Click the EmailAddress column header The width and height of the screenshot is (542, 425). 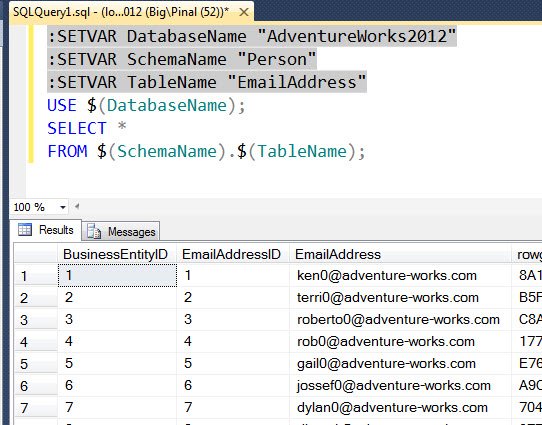tap(400, 254)
